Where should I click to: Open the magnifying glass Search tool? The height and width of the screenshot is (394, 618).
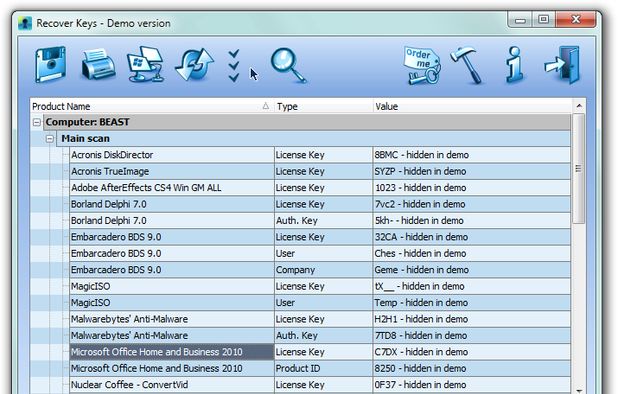click(x=288, y=66)
